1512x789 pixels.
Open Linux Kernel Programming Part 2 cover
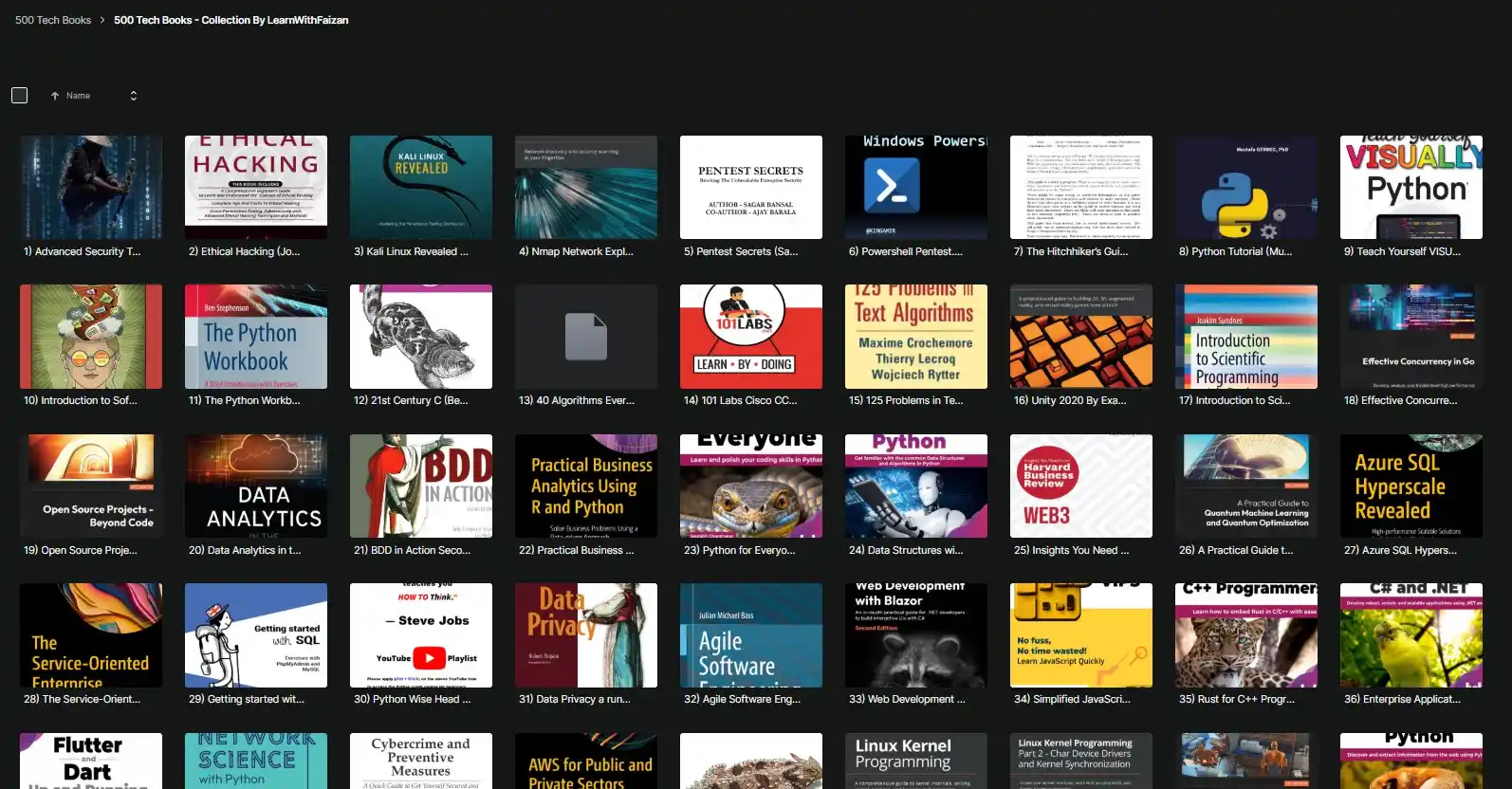pyautogui.click(x=1081, y=761)
